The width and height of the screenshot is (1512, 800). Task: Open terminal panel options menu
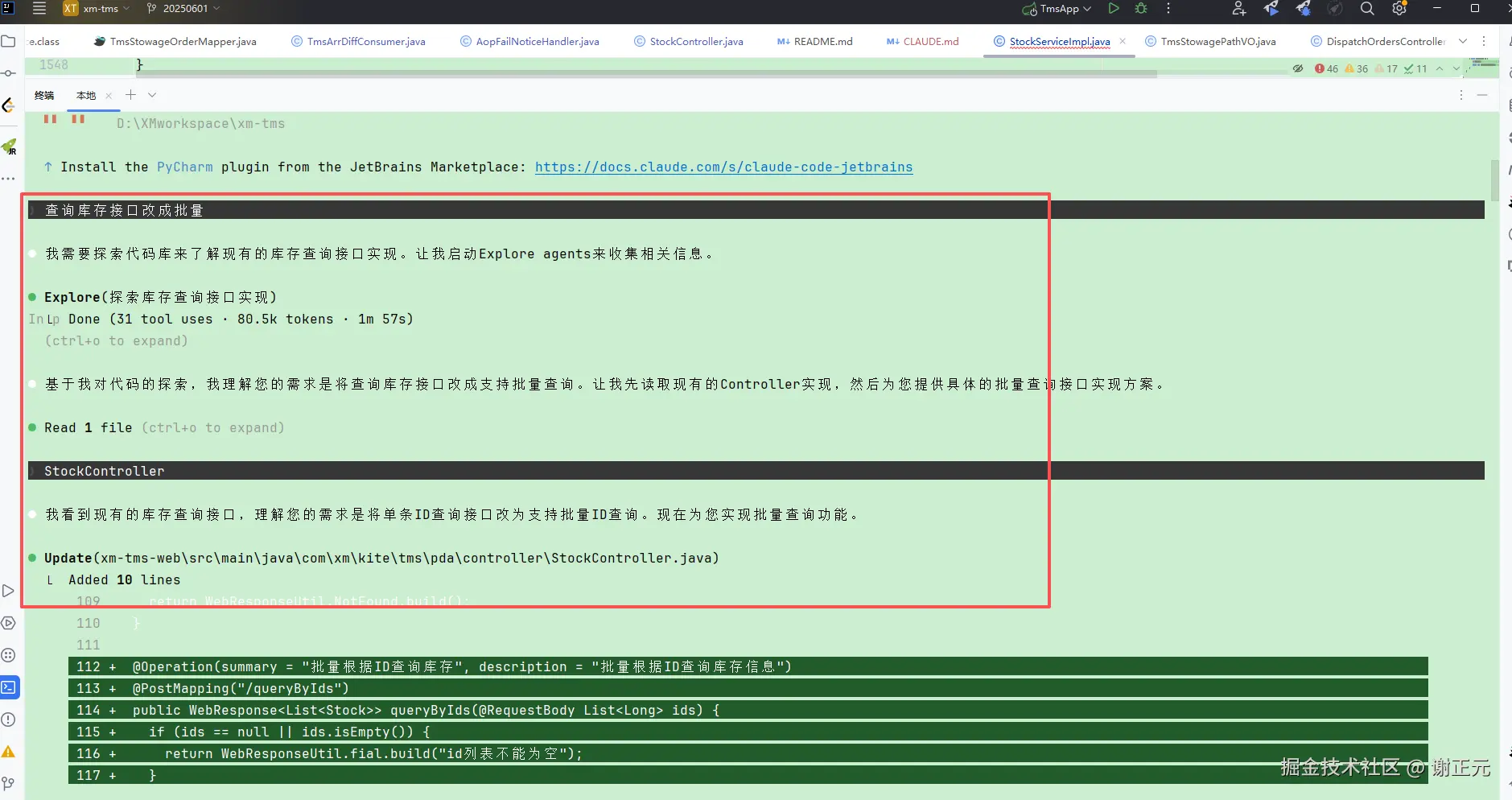tap(1461, 95)
